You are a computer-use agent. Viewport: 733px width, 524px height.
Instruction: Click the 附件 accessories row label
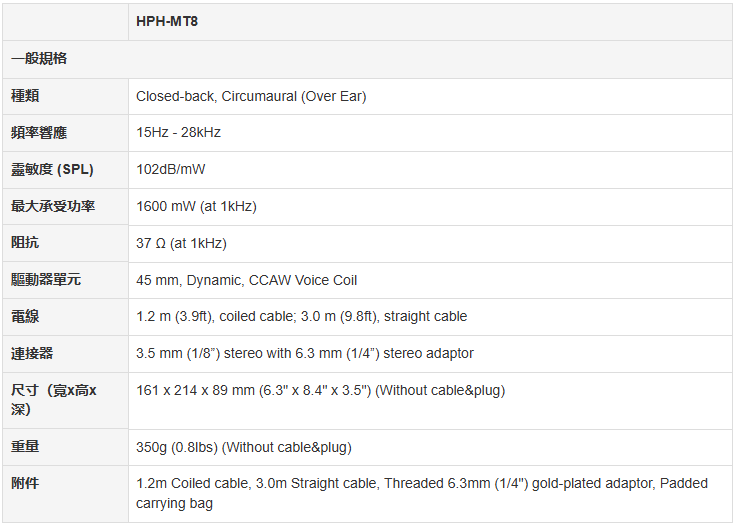[x=25, y=484]
